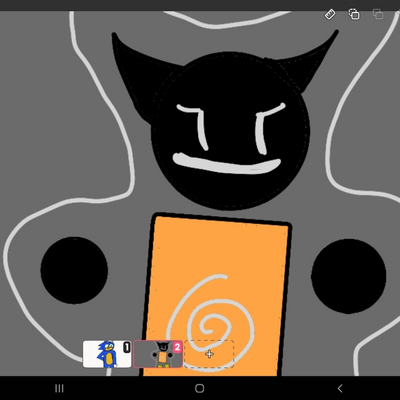
Task: Tap the Android back arrow
Action: click(340, 388)
